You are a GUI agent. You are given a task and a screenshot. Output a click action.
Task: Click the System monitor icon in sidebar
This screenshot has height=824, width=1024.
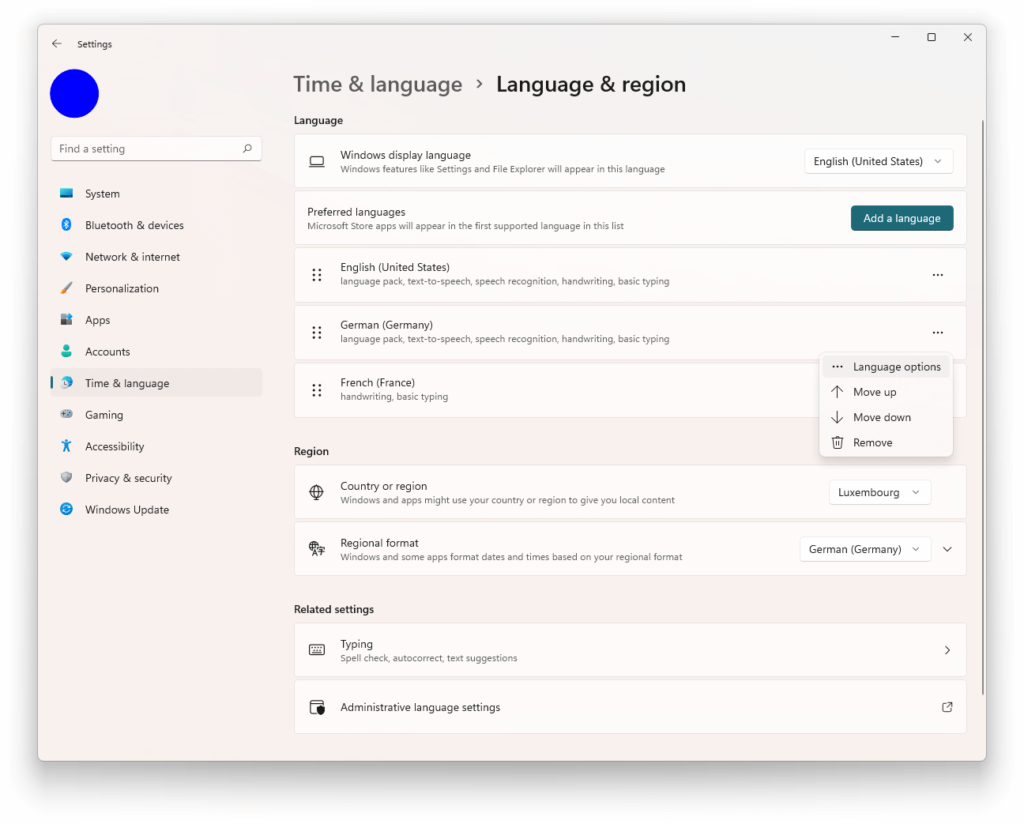pos(67,193)
